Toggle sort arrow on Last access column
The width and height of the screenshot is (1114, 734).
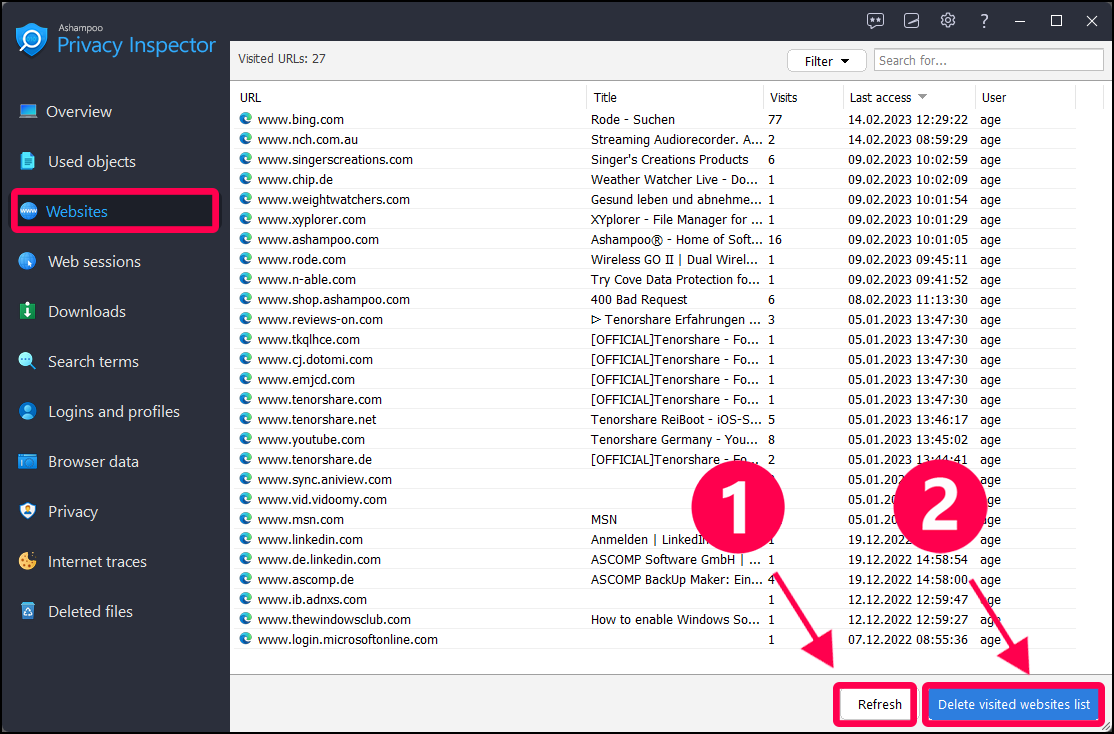pyautogui.click(x=922, y=97)
